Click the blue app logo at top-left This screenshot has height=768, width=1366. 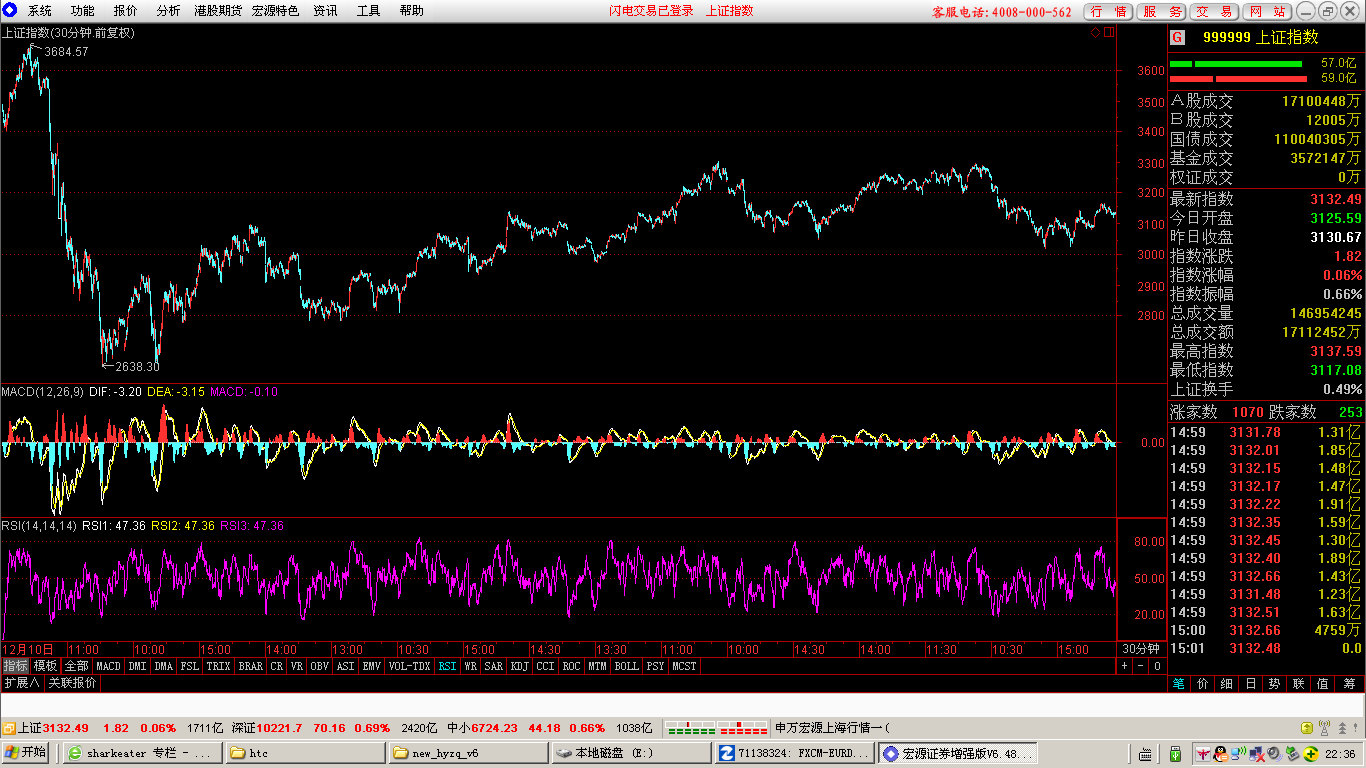tap(10, 11)
